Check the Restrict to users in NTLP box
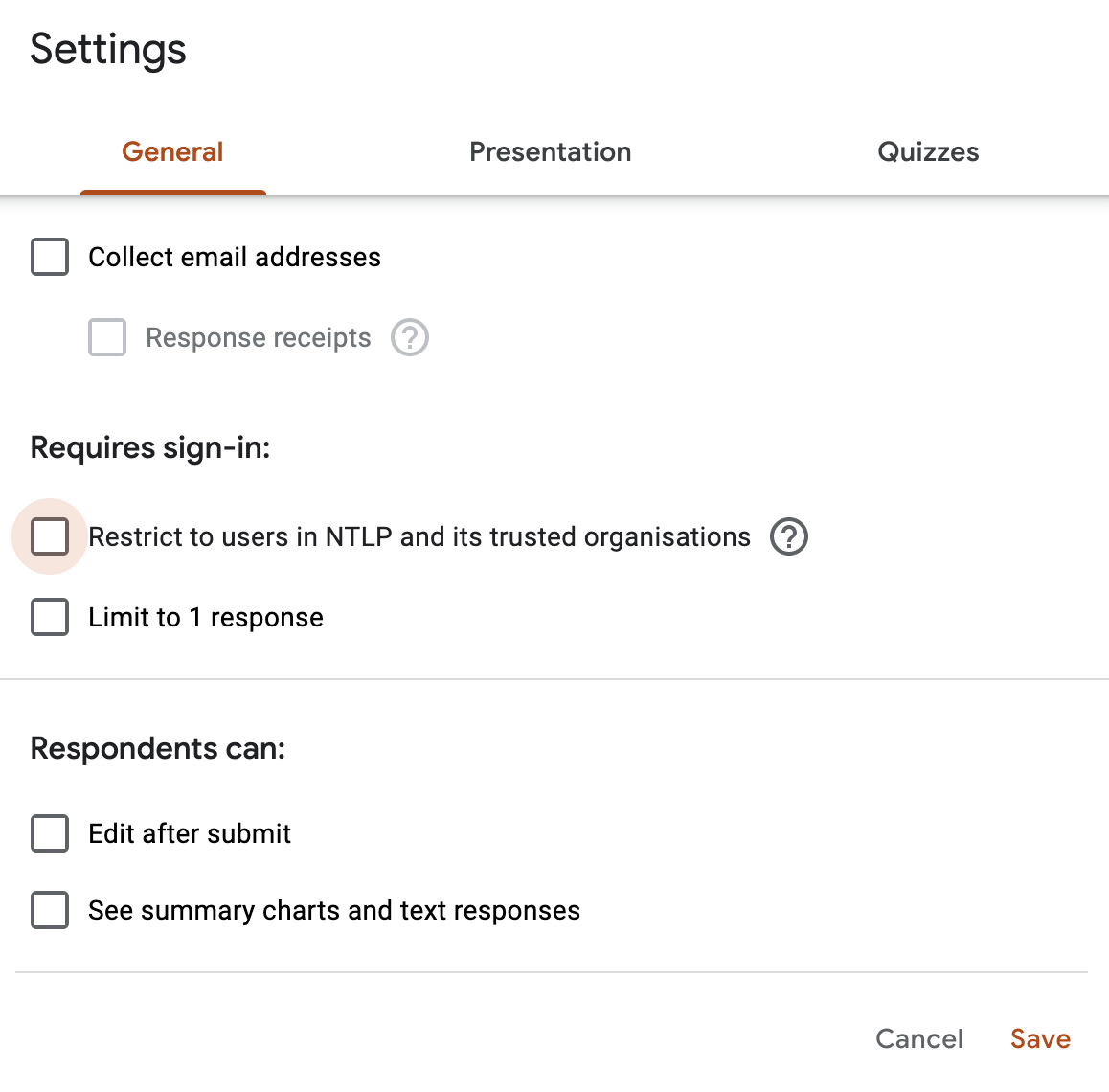 [50, 536]
